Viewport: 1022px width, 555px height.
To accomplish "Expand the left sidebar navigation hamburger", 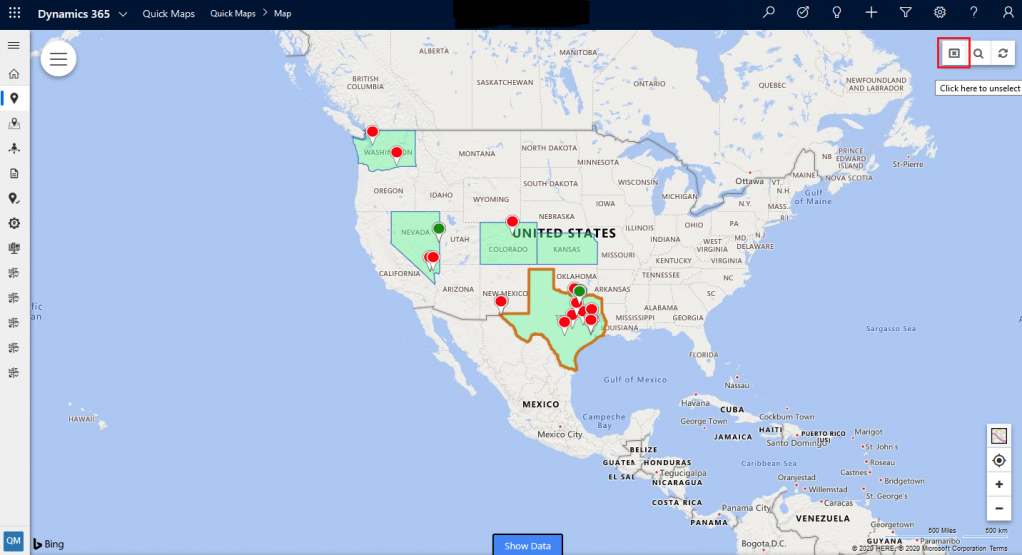I will coord(14,46).
